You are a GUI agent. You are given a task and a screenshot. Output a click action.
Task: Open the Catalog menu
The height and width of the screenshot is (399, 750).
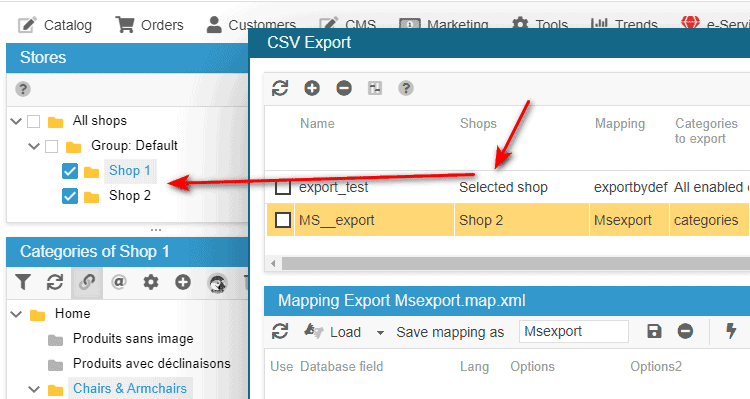(x=55, y=25)
